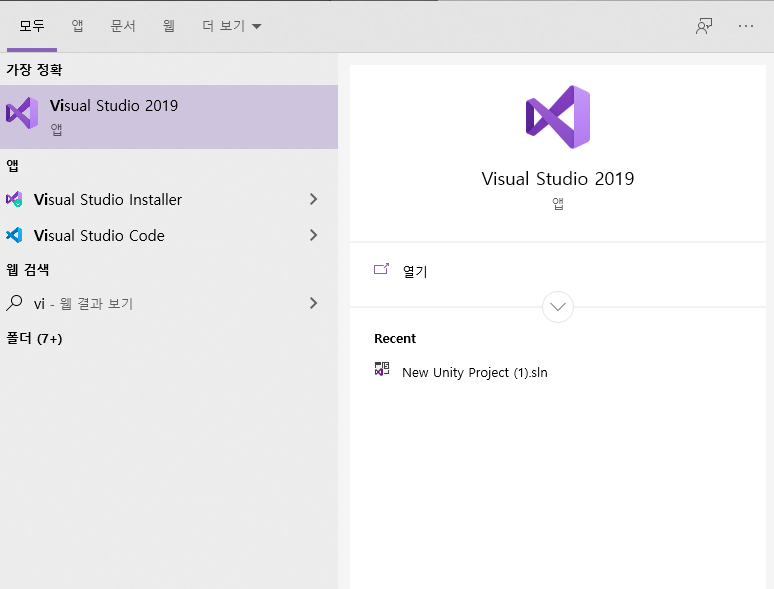Screen dimensions: 774x589
Task: Expand more actions with the round chevron button
Action: 558,307
